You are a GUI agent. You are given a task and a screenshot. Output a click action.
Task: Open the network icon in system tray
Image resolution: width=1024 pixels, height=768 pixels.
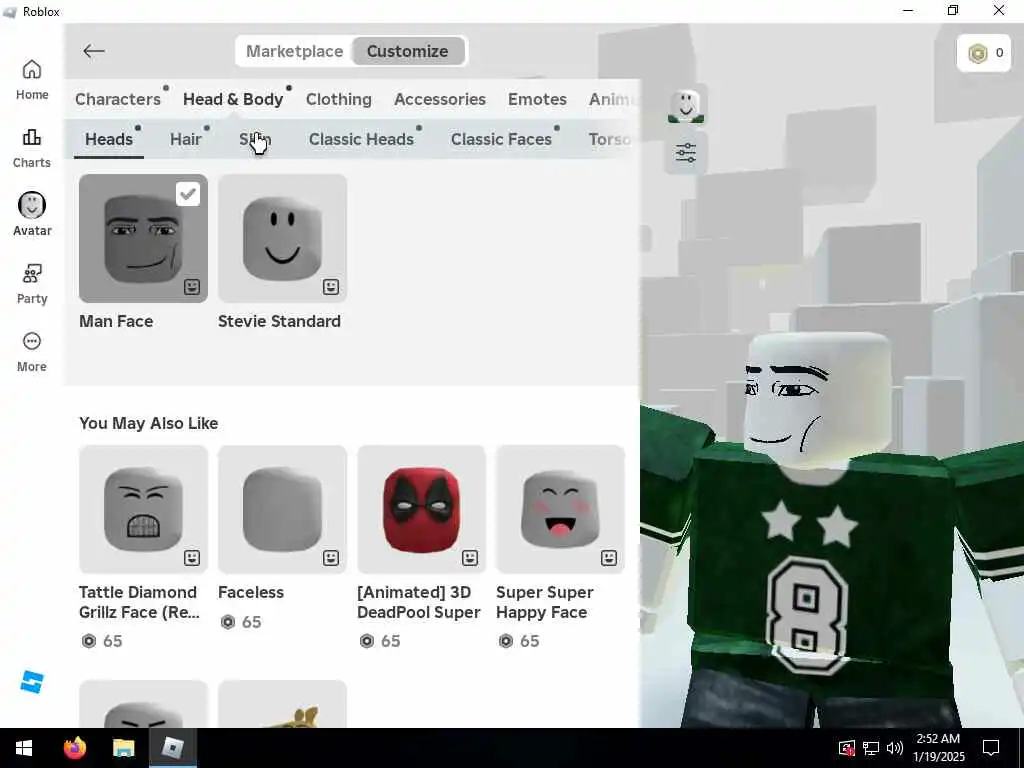[x=871, y=748]
